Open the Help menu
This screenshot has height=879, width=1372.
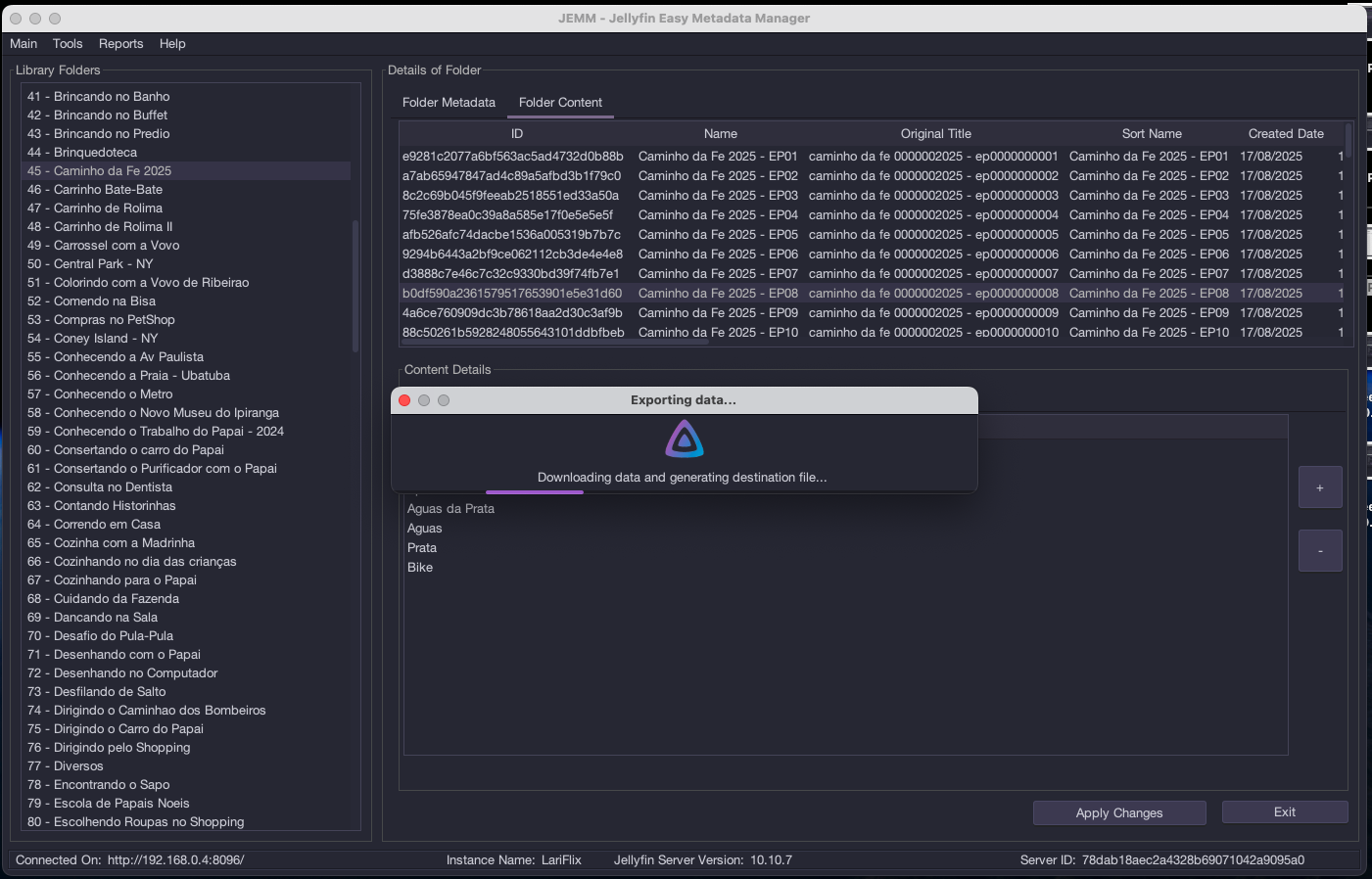pos(172,44)
